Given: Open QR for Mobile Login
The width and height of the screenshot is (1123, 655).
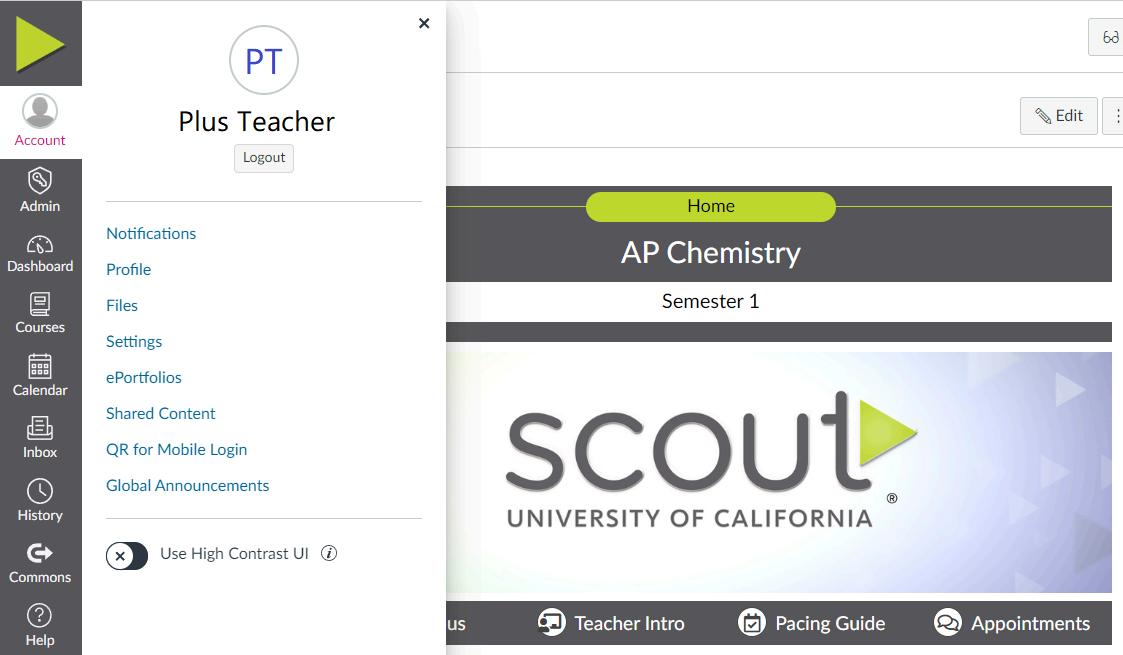Looking at the screenshot, I should (x=176, y=449).
